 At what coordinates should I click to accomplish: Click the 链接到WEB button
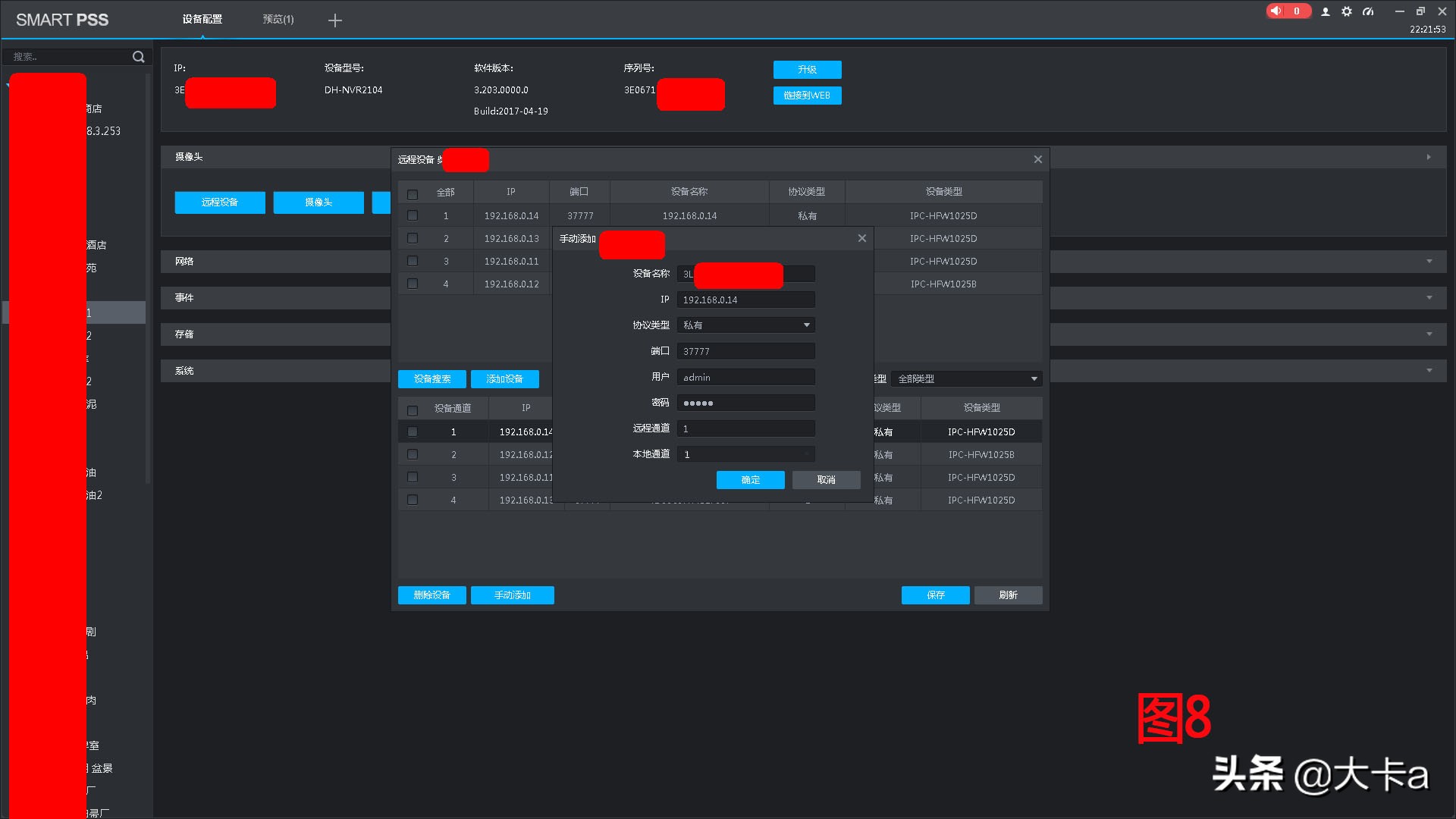coord(807,96)
